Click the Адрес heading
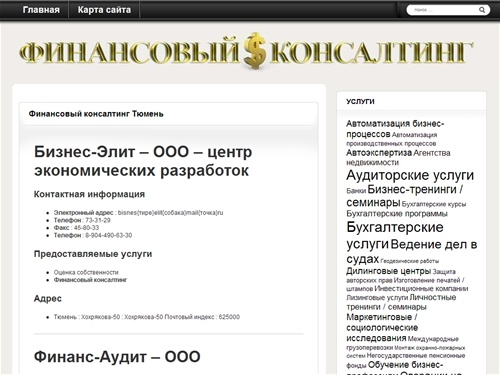 pyautogui.click(x=48, y=299)
